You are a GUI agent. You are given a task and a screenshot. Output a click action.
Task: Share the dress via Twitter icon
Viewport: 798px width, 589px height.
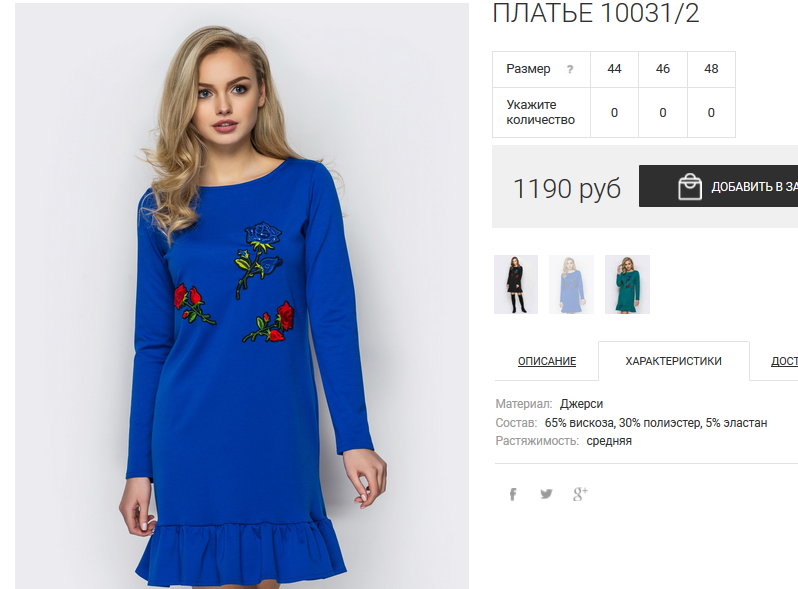tap(546, 494)
